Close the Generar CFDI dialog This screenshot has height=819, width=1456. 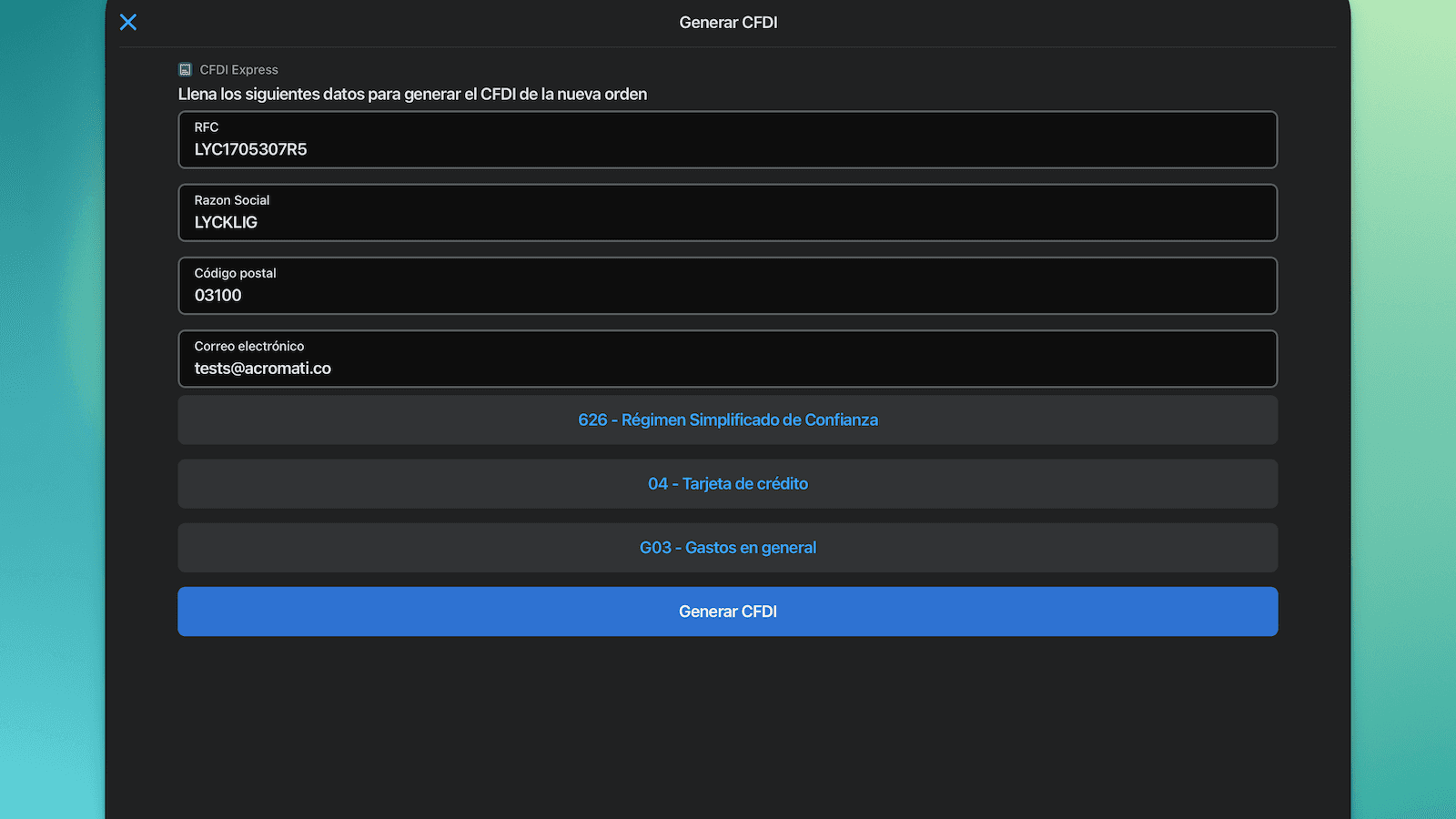(x=128, y=23)
